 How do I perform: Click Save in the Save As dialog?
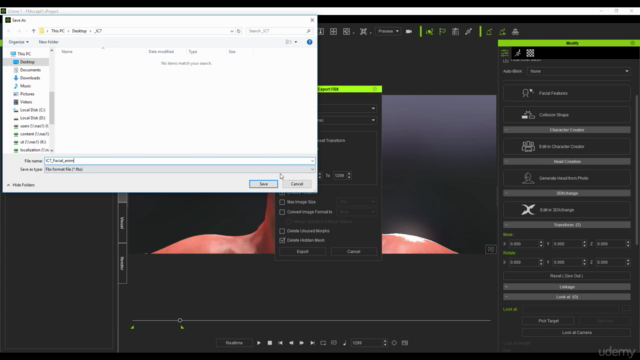pos(263,184)
